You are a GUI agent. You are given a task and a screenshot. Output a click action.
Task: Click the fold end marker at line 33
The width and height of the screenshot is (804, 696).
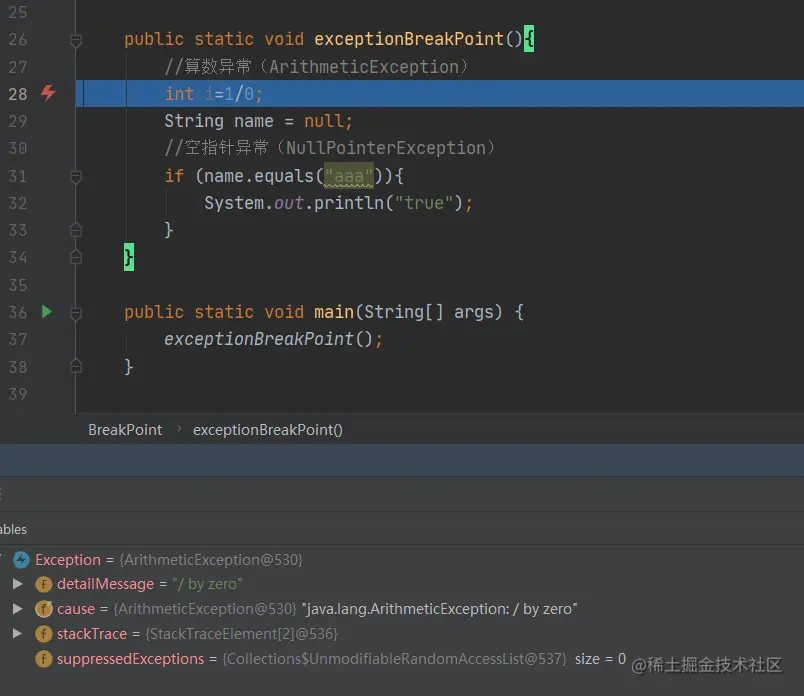click(76, 230)
